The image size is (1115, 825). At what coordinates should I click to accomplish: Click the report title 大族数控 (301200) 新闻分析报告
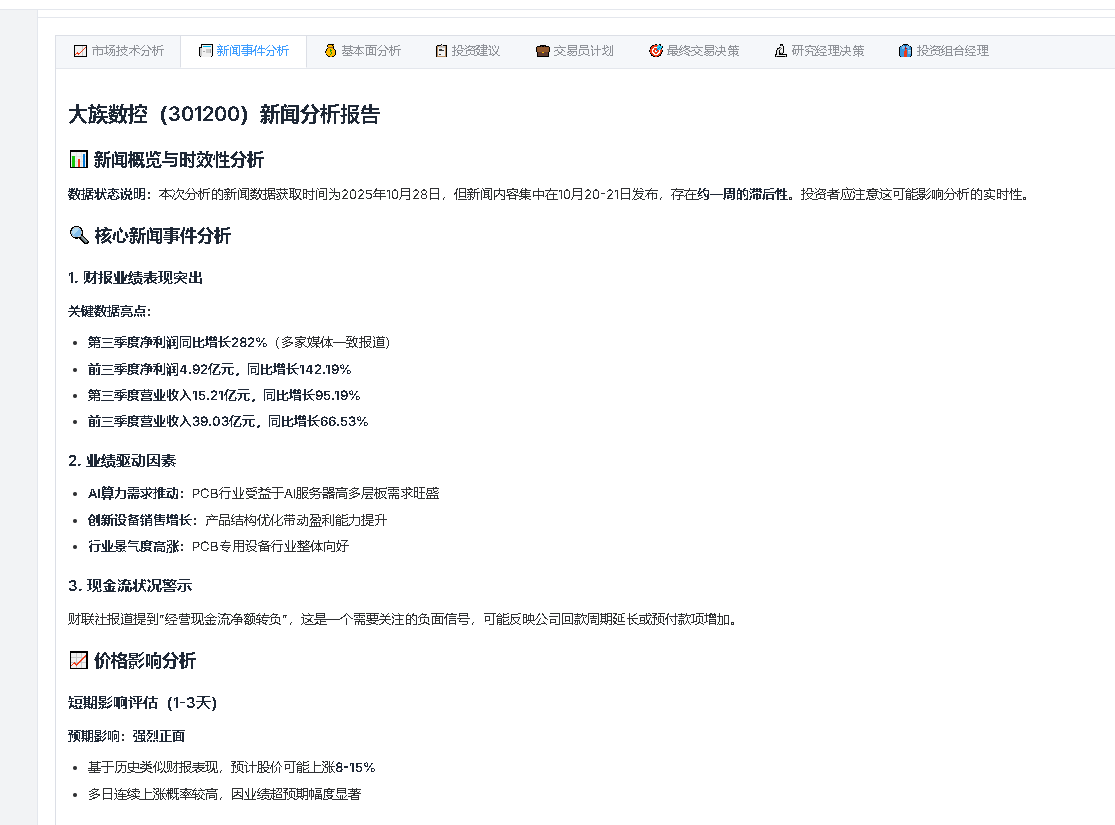coord(224,115)
